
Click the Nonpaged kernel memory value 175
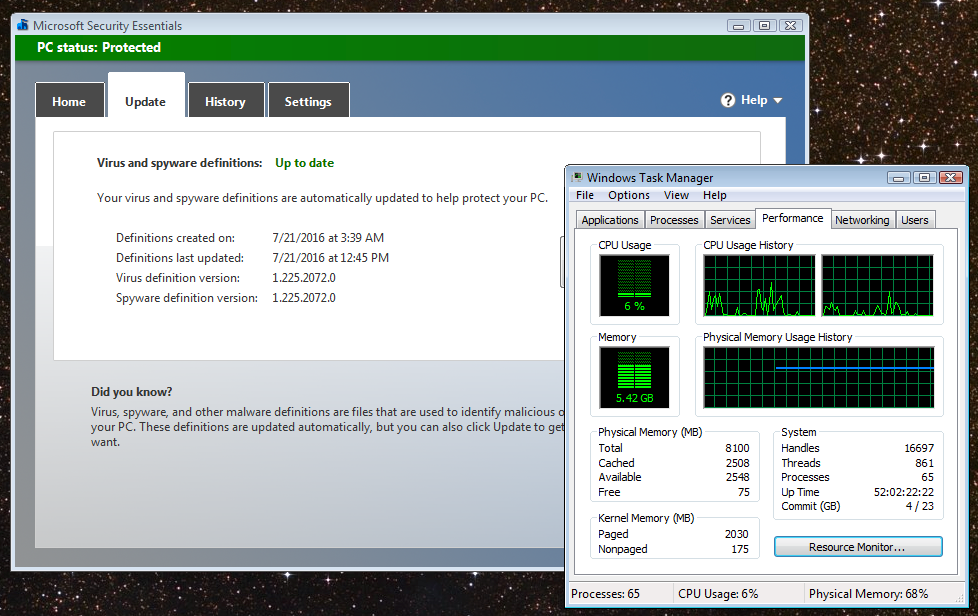point(740,549)
